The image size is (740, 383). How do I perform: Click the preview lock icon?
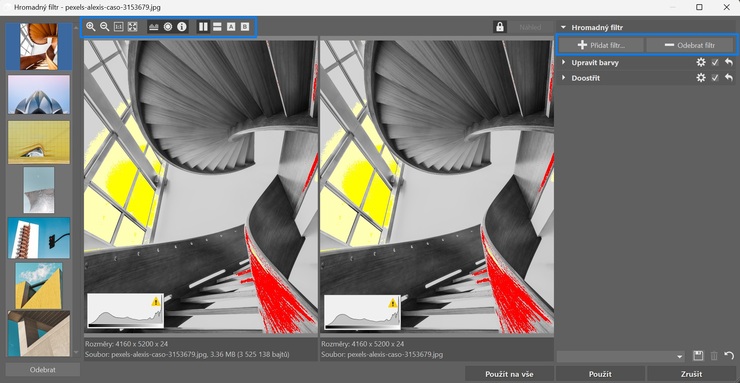[500, 27]
